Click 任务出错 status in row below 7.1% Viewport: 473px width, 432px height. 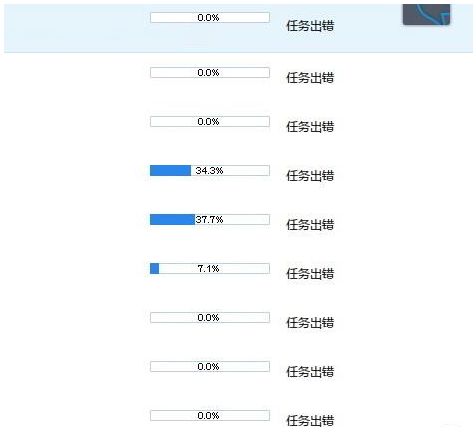(x=310, y=322)
